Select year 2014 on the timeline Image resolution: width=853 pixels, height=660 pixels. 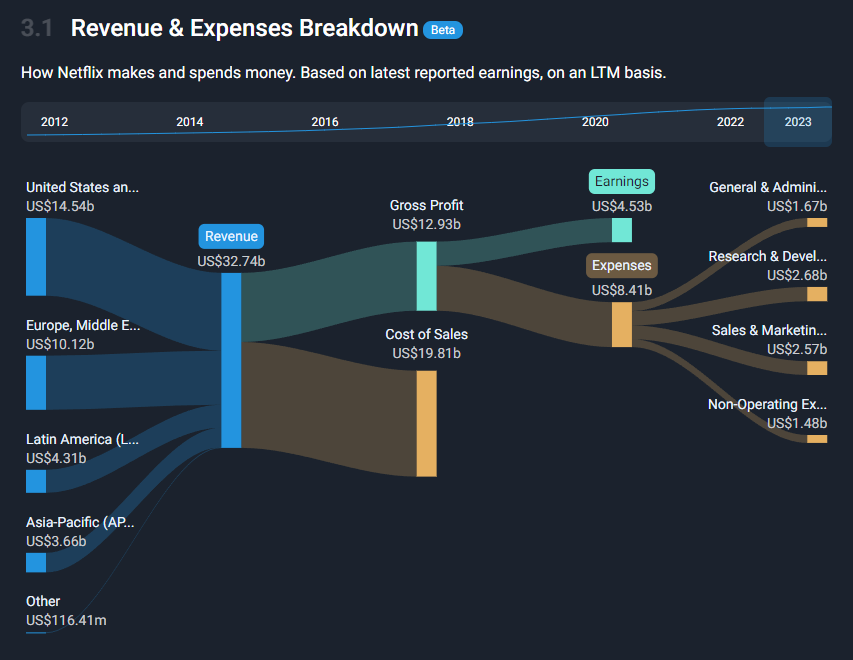click(189, 122)
